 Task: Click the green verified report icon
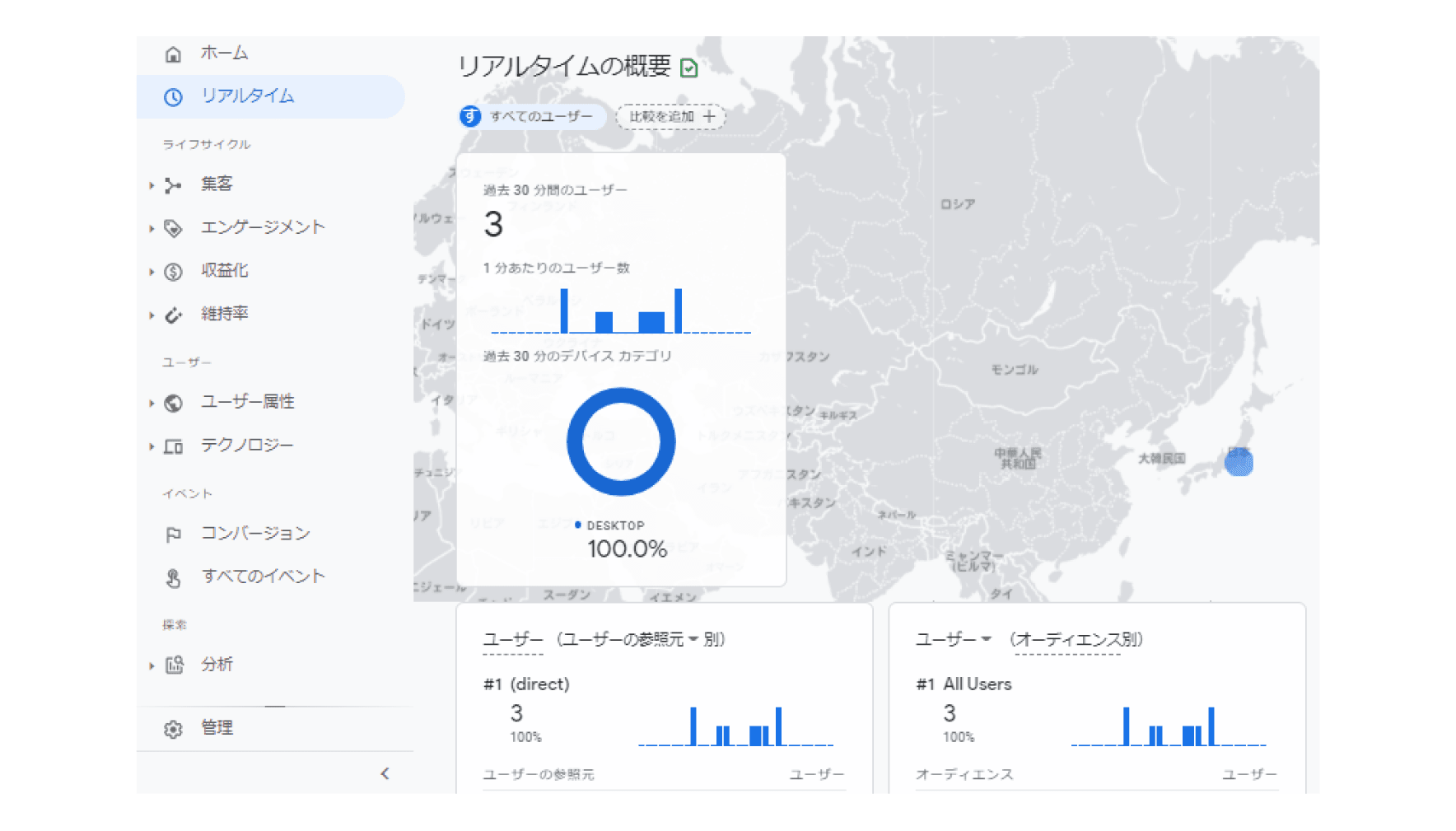(689, 68)
